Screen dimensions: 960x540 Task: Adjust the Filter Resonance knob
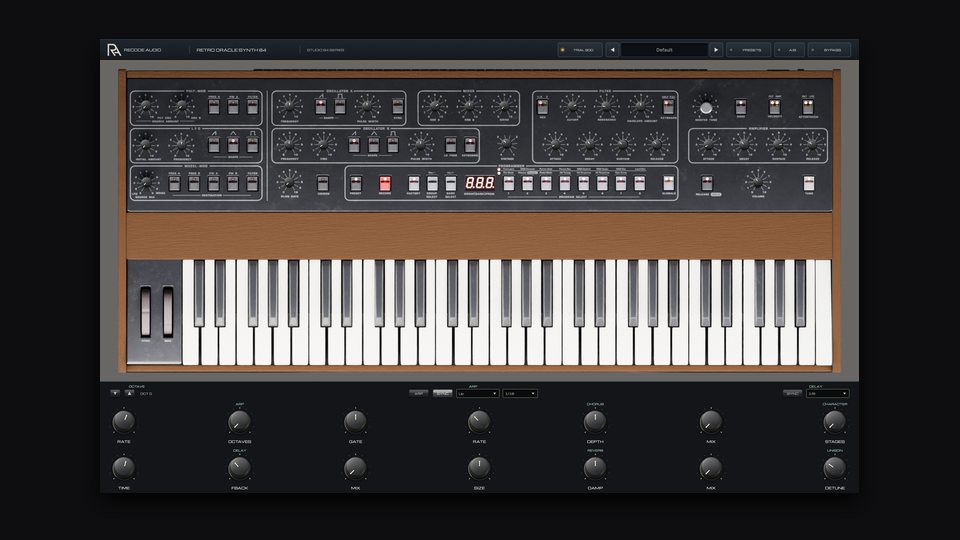[607, 107]
